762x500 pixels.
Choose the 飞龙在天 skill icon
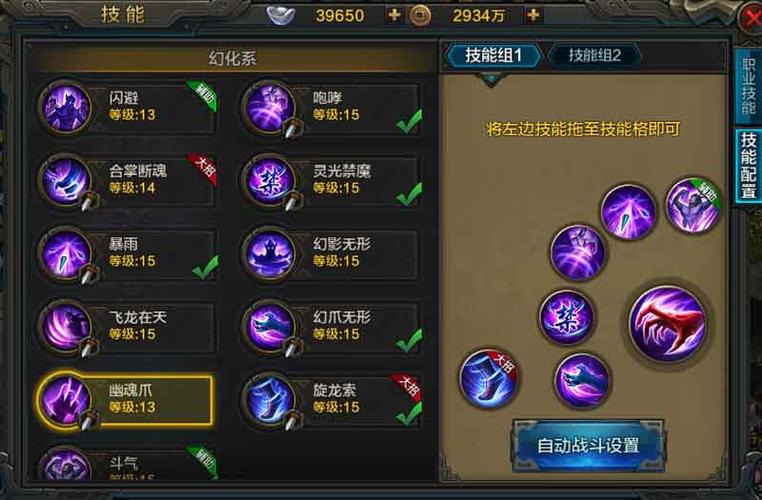pos(66,327)
